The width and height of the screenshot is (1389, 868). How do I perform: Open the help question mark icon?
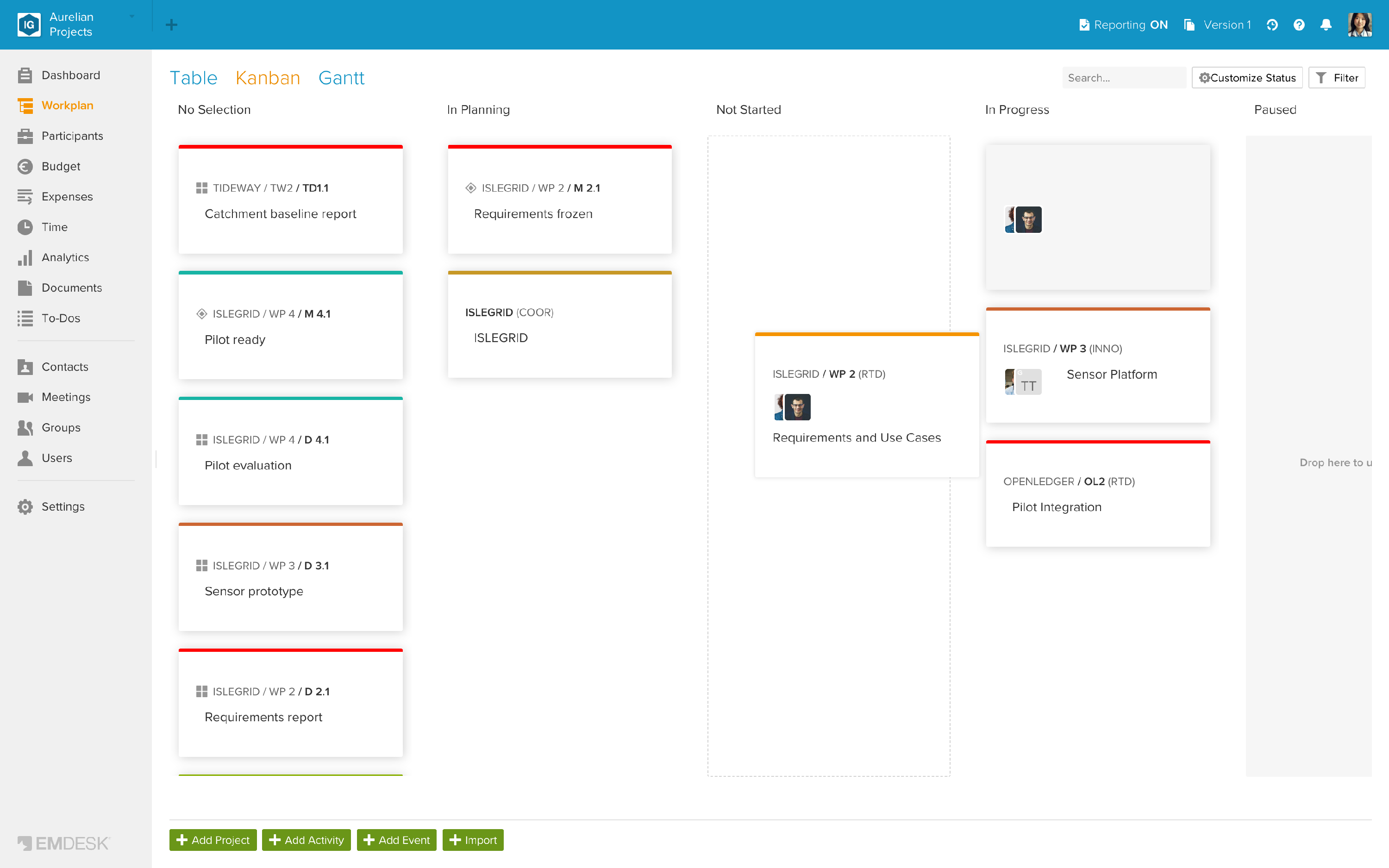(1299, 25)
